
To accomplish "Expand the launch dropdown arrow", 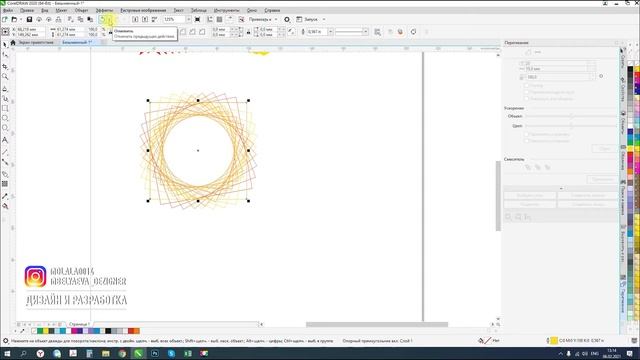I will tap(324, 19).
